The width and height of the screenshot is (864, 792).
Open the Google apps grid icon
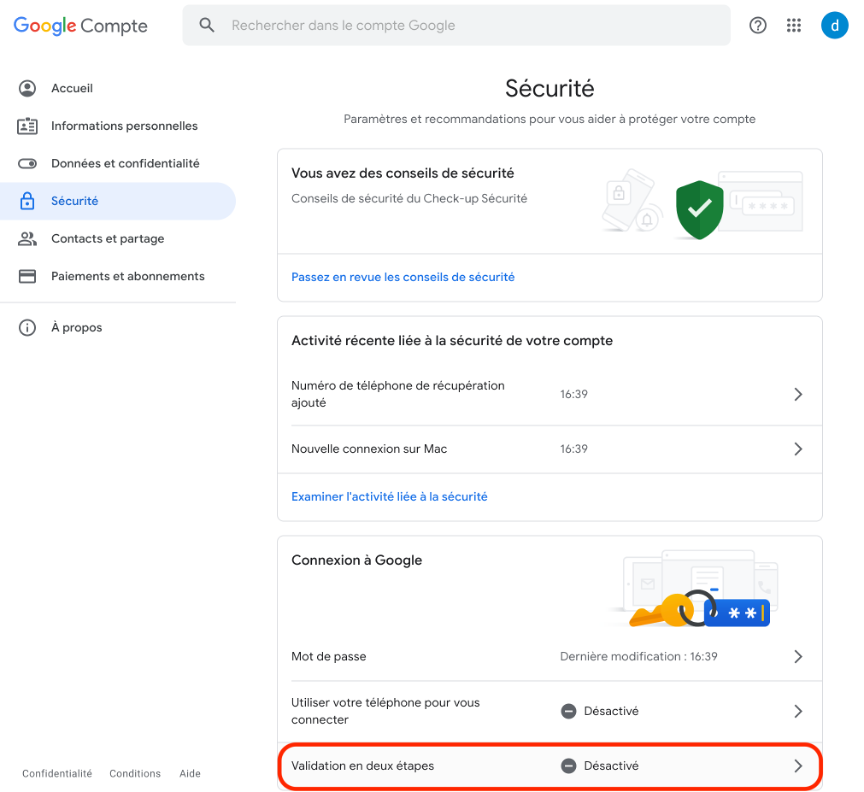point(793,25)
